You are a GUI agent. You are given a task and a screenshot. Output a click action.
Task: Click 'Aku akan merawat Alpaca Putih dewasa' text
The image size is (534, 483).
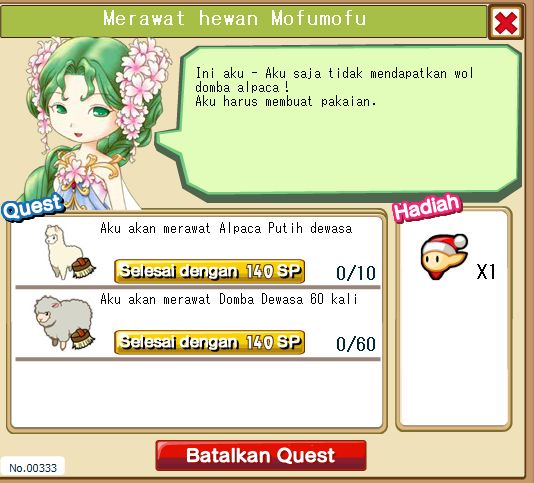click(x=226, y=228)
